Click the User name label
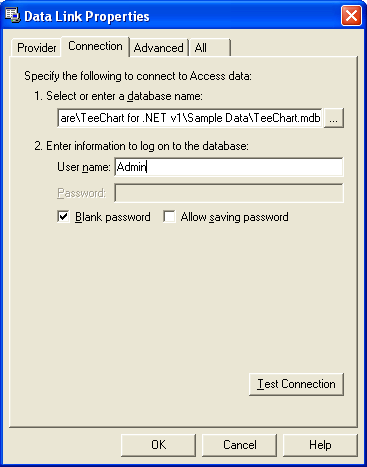This screenshot has width=367, height=467. (84, 167)
